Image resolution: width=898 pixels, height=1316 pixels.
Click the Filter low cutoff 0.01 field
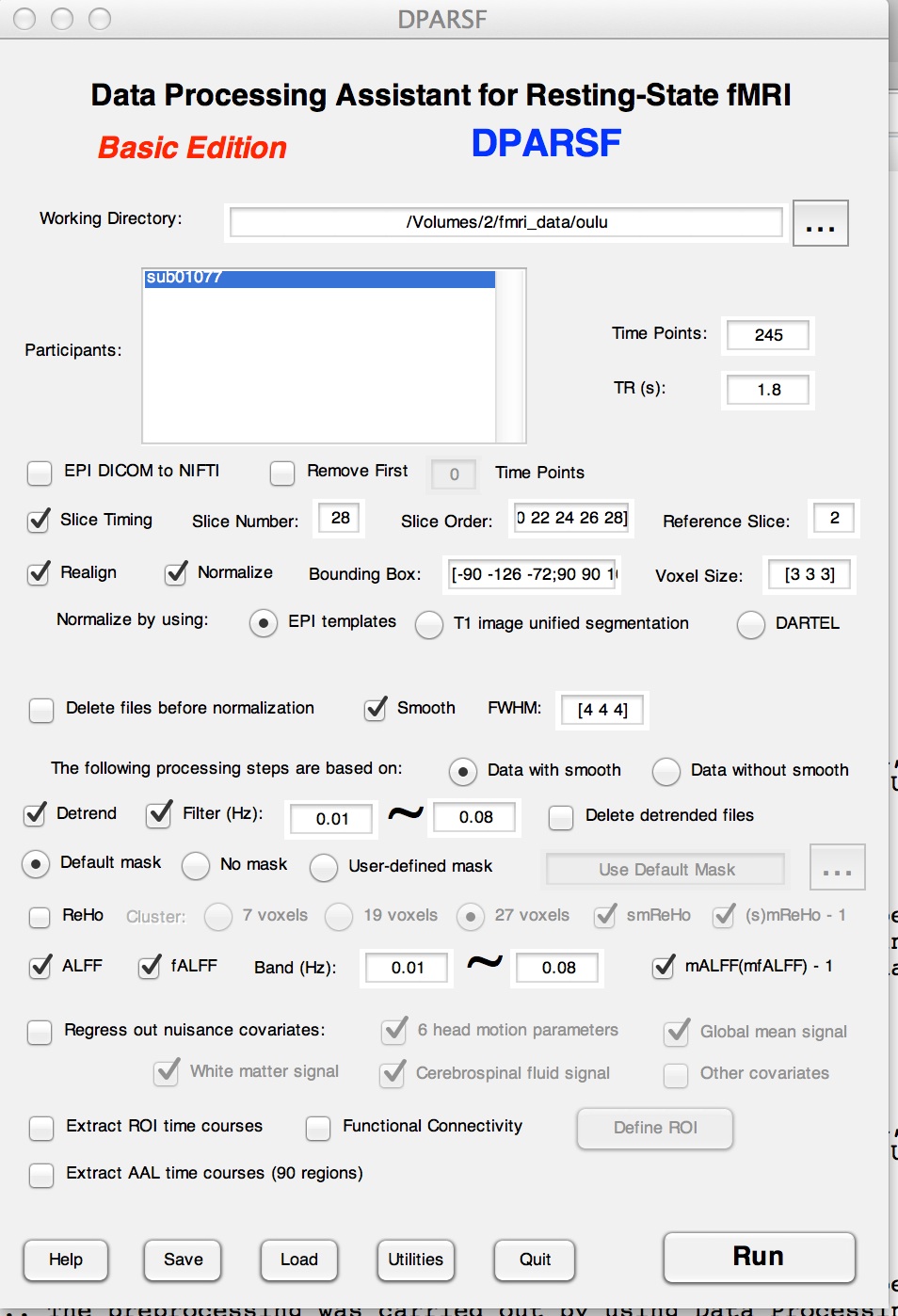pos(332,819)
